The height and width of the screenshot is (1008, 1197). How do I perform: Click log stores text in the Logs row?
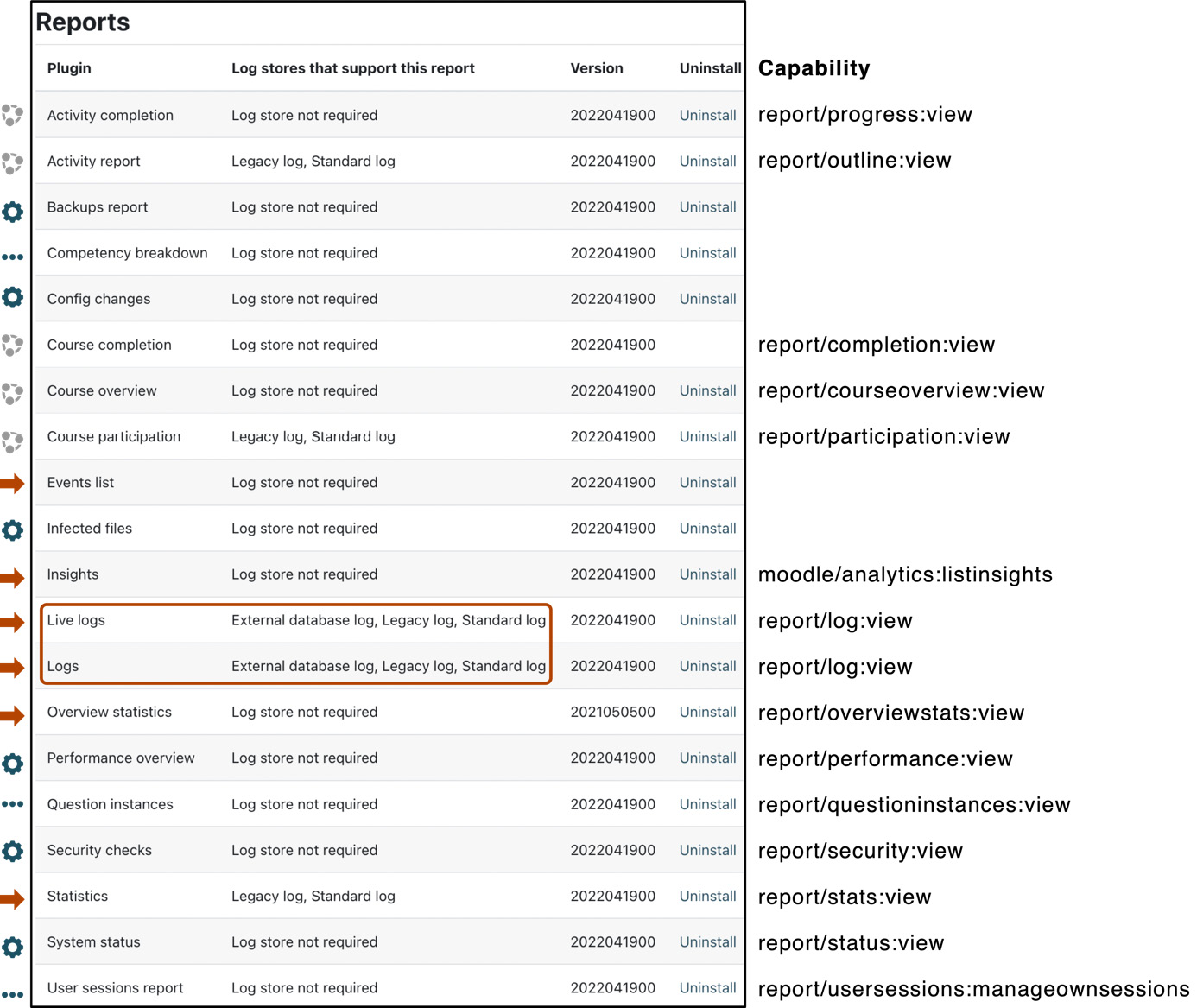pos(389,666)
